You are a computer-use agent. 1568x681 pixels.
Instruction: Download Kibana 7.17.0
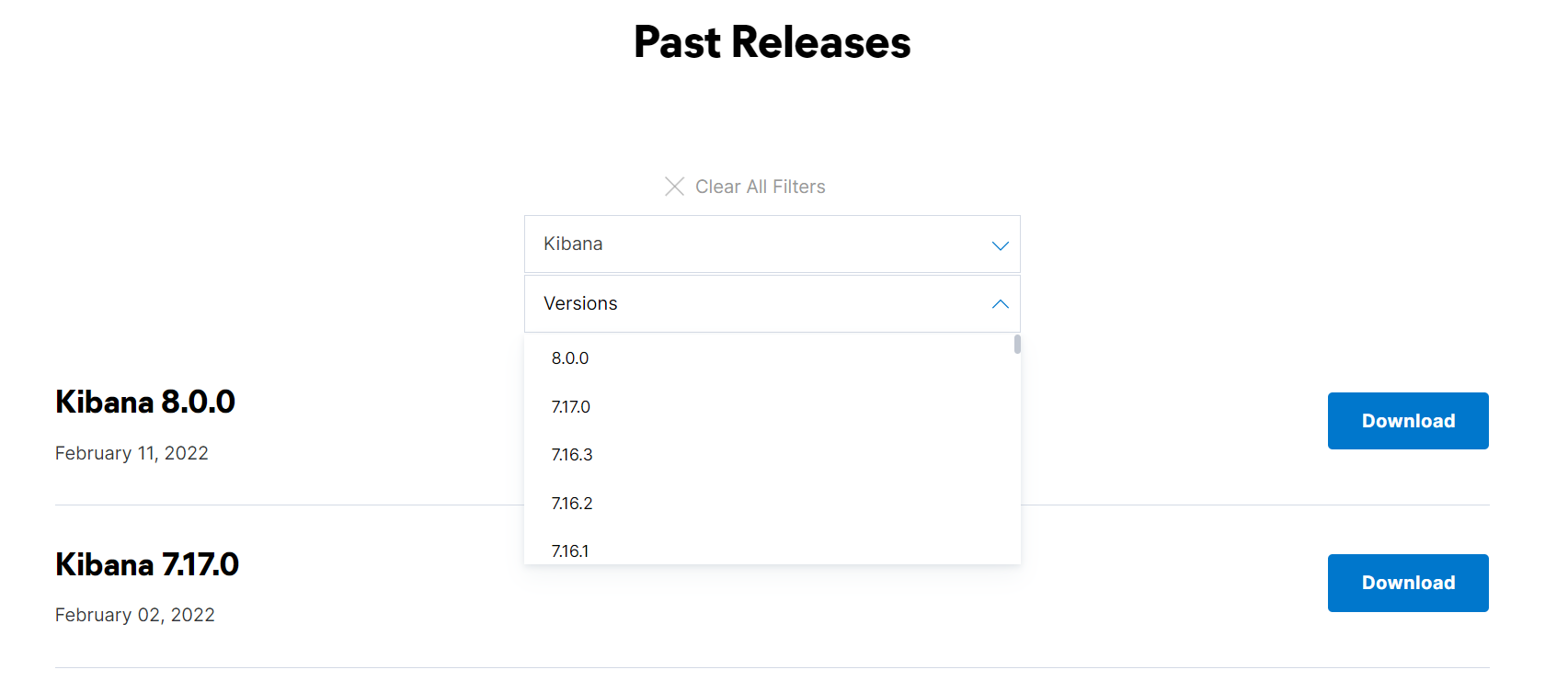1407,583
